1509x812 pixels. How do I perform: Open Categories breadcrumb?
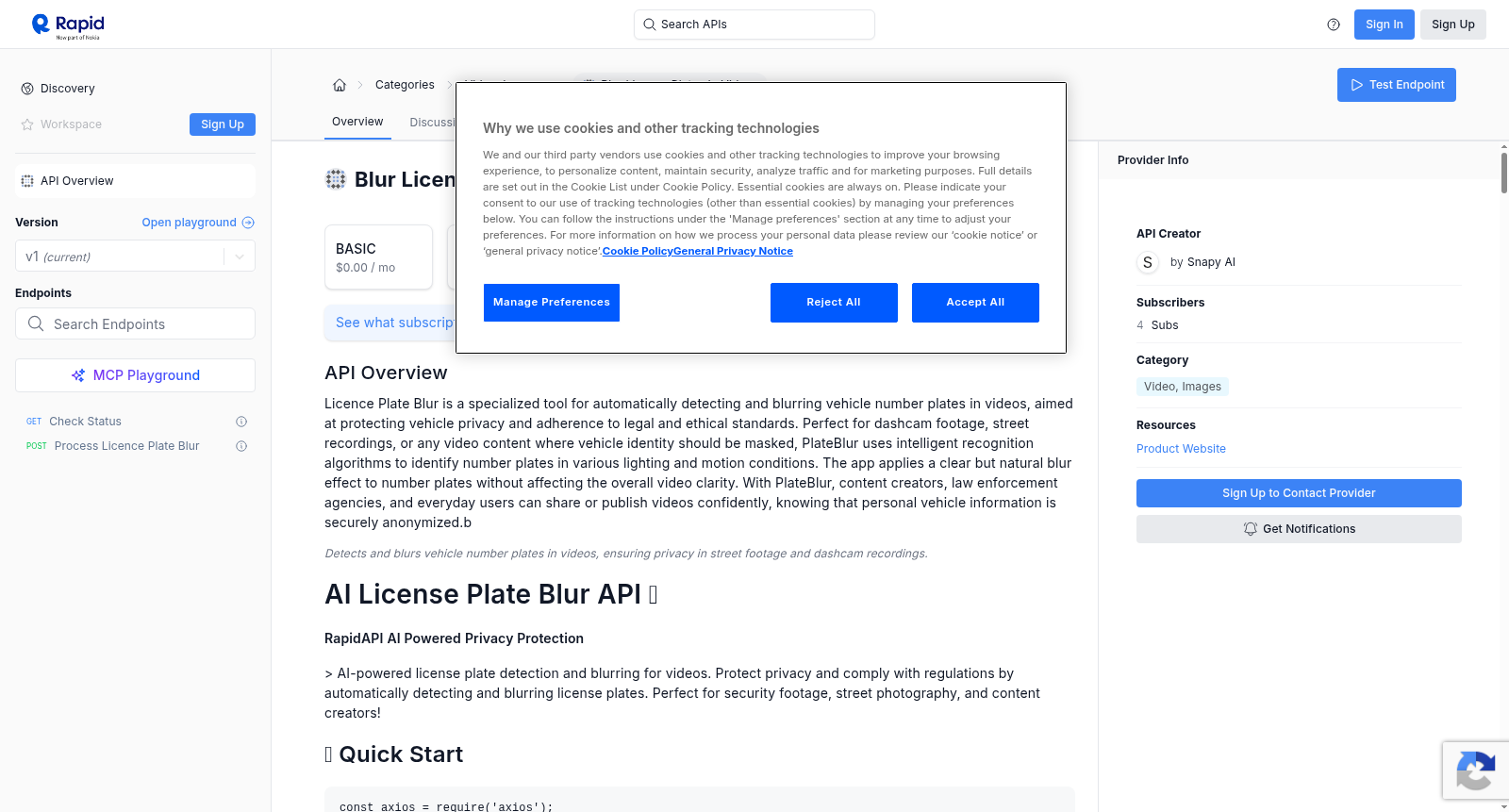pyautogui.click(x=405, y=85)
